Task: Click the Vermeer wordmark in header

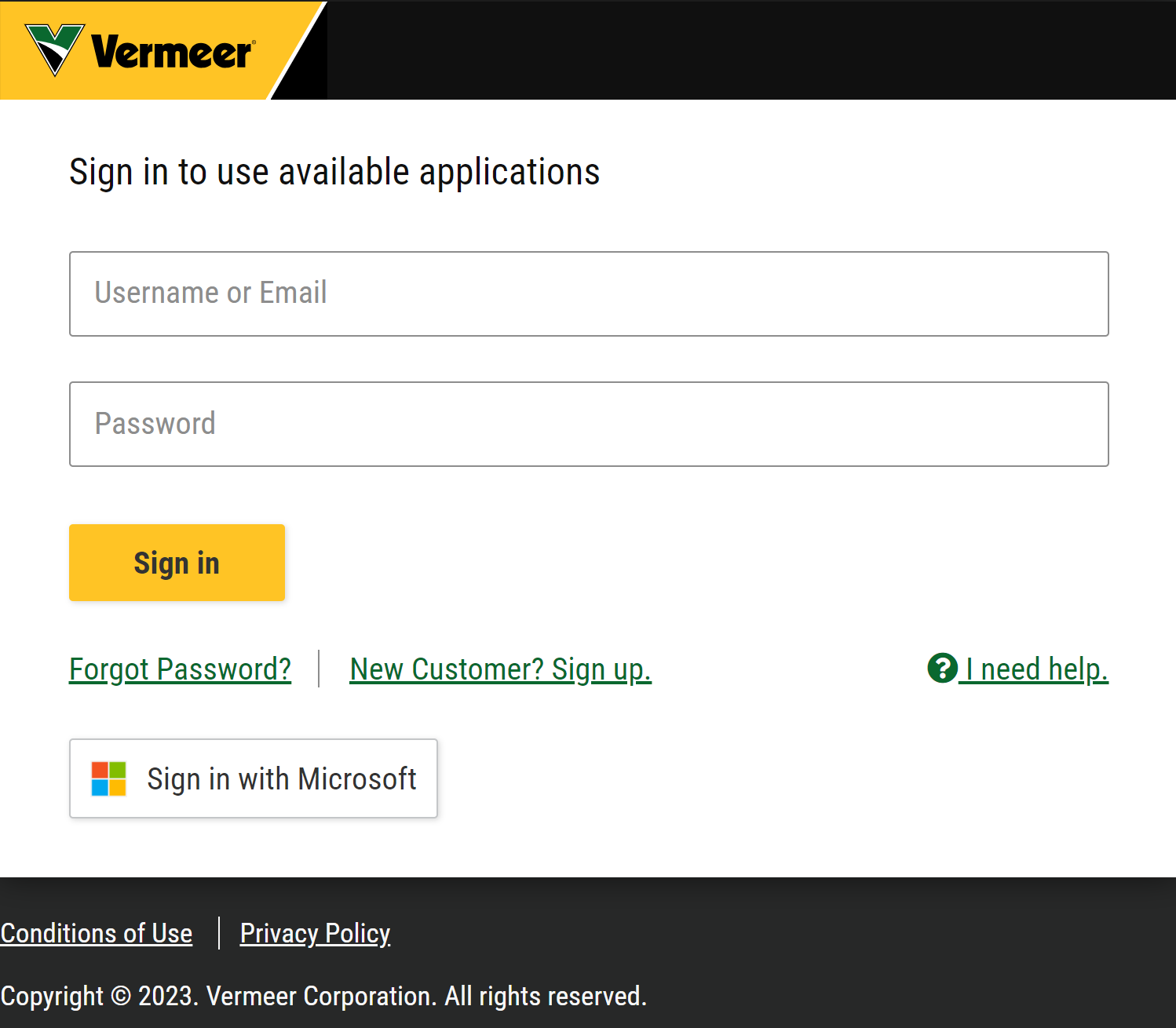Action: [173, 52]
